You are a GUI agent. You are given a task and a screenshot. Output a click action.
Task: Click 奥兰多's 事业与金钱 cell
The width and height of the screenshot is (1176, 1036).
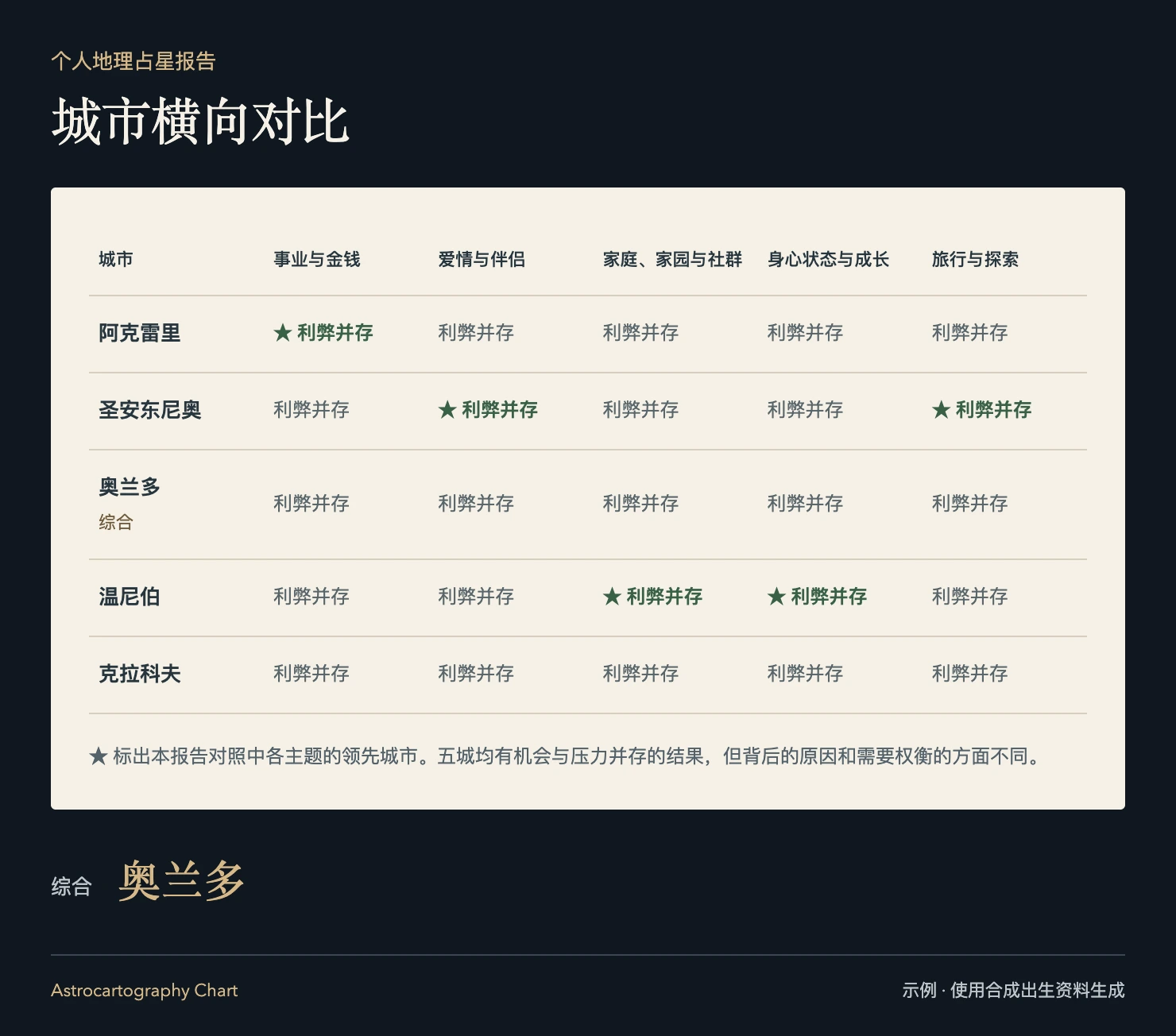tap(311, 504)
